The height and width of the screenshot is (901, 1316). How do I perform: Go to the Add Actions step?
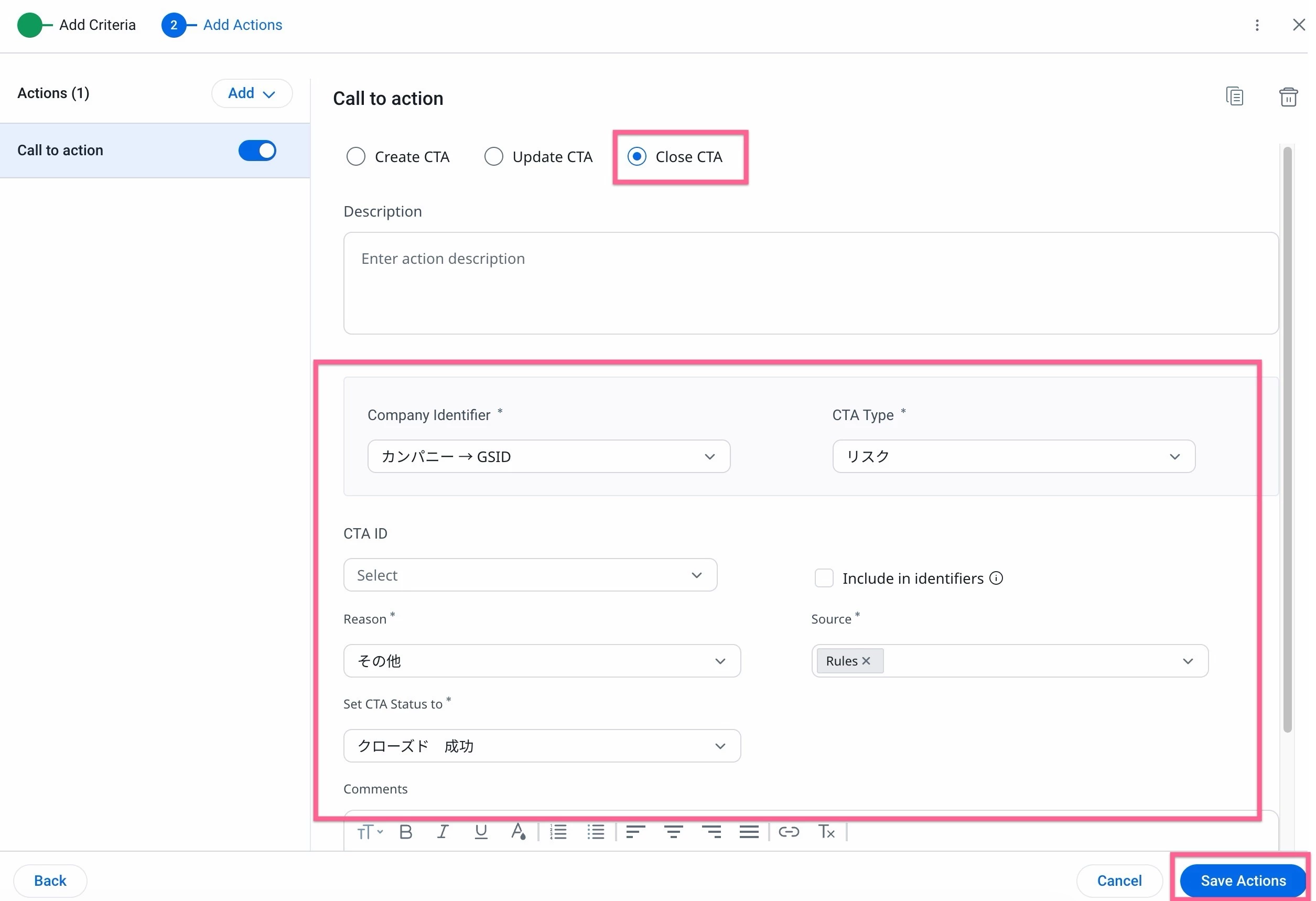point(221,25)
